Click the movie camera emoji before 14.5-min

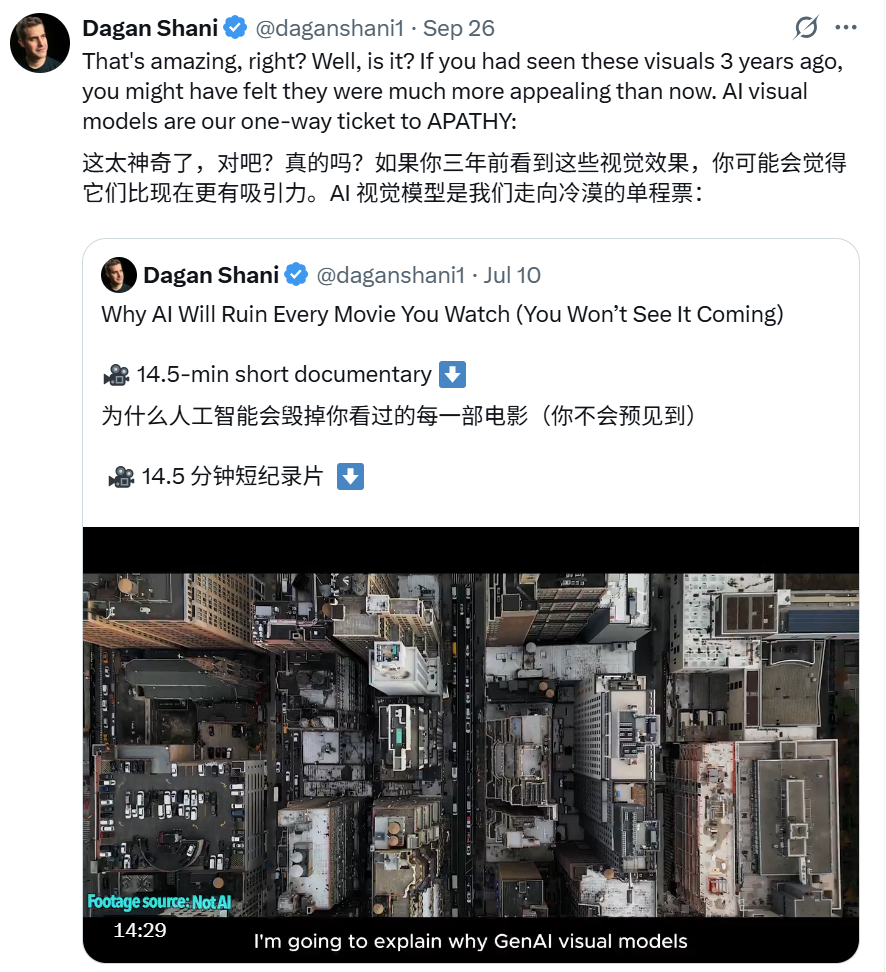[116, 375]
